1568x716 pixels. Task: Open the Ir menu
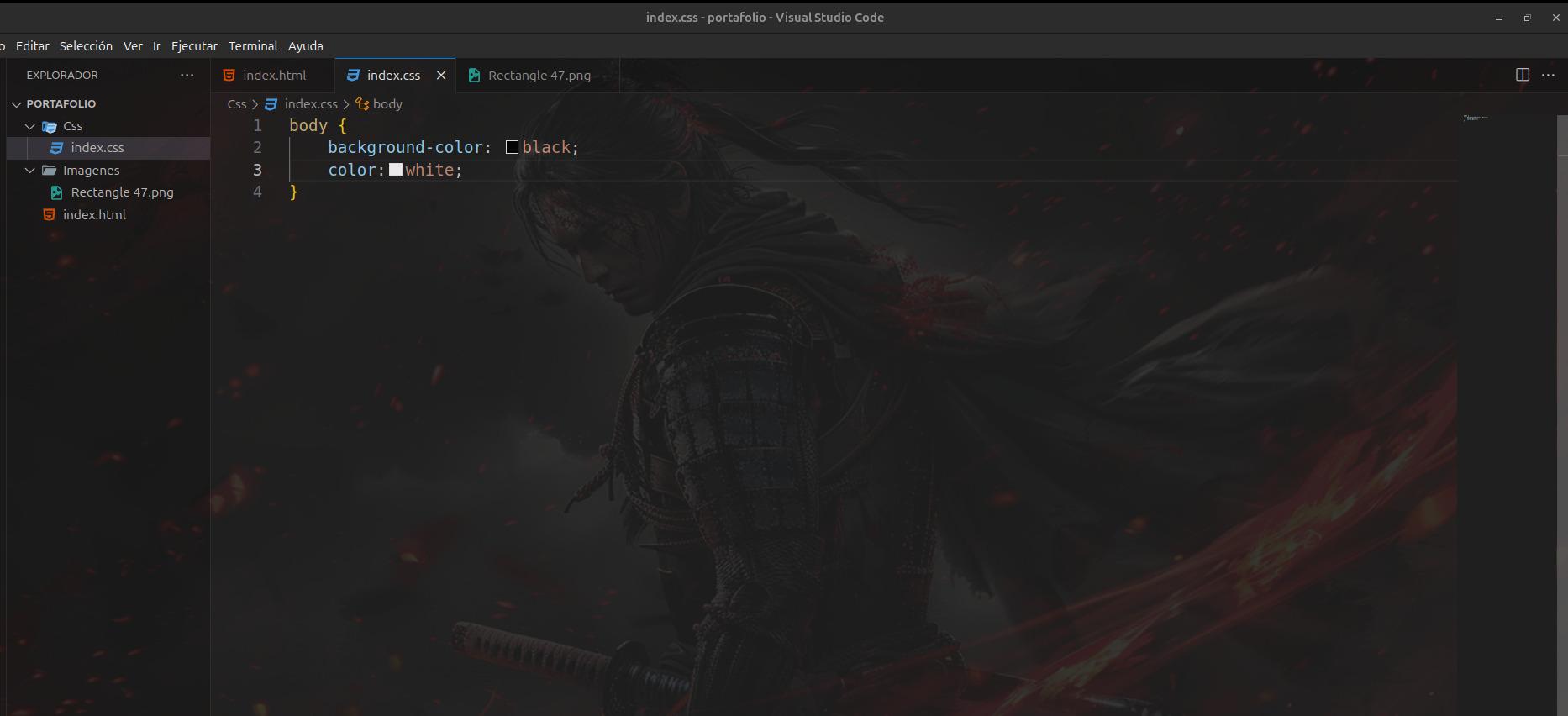point(156,46)
